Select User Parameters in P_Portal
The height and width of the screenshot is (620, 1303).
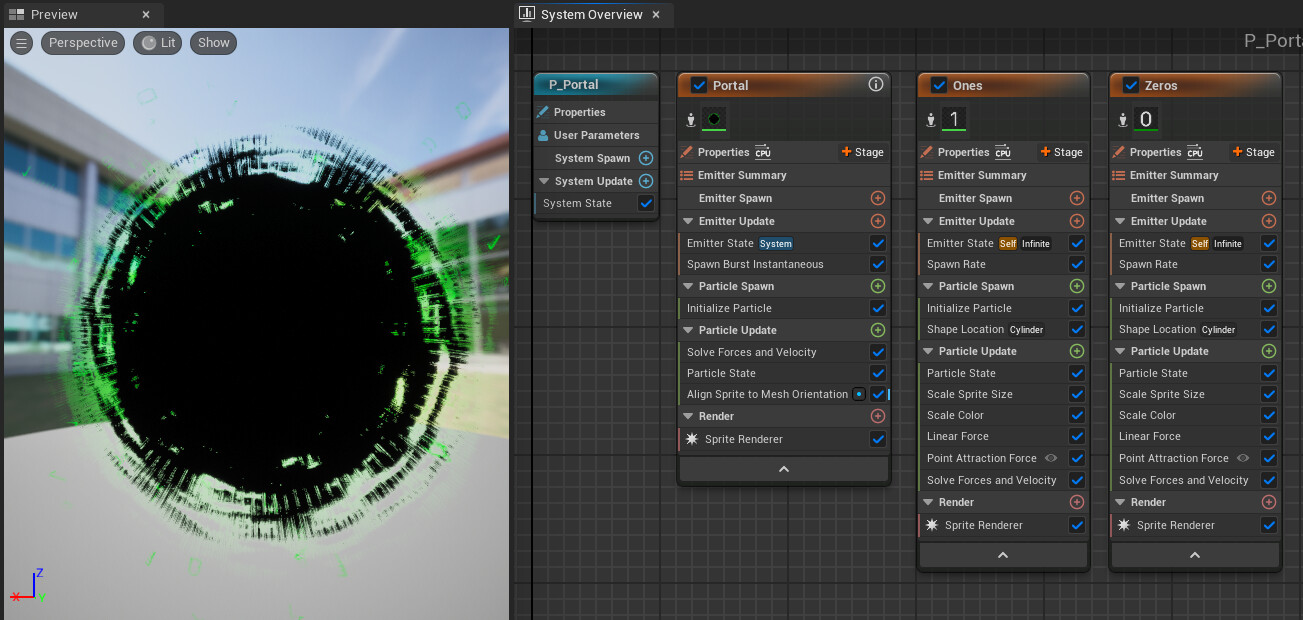click(596, 135)
